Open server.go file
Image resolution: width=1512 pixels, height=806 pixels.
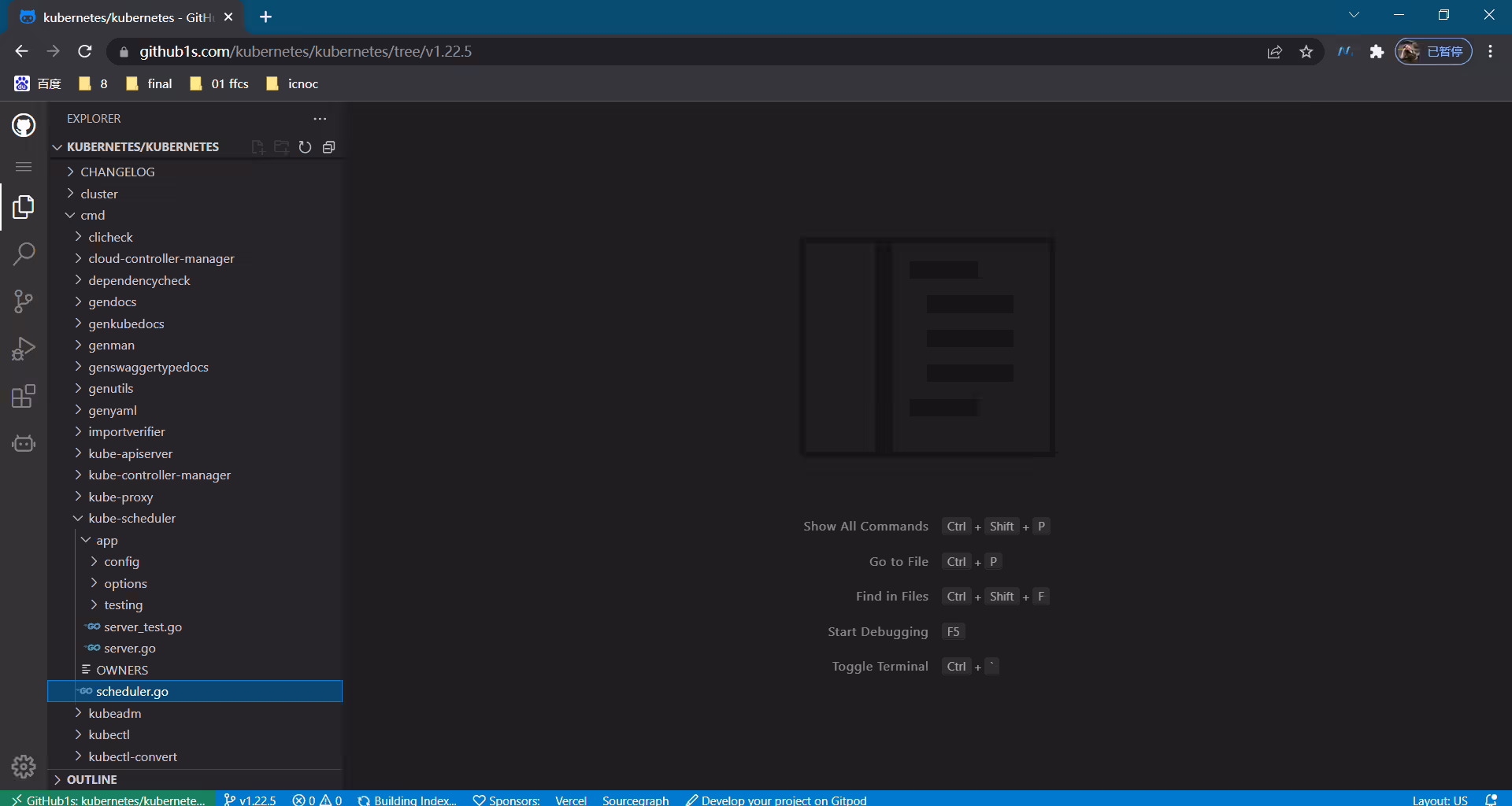point(129,648)
